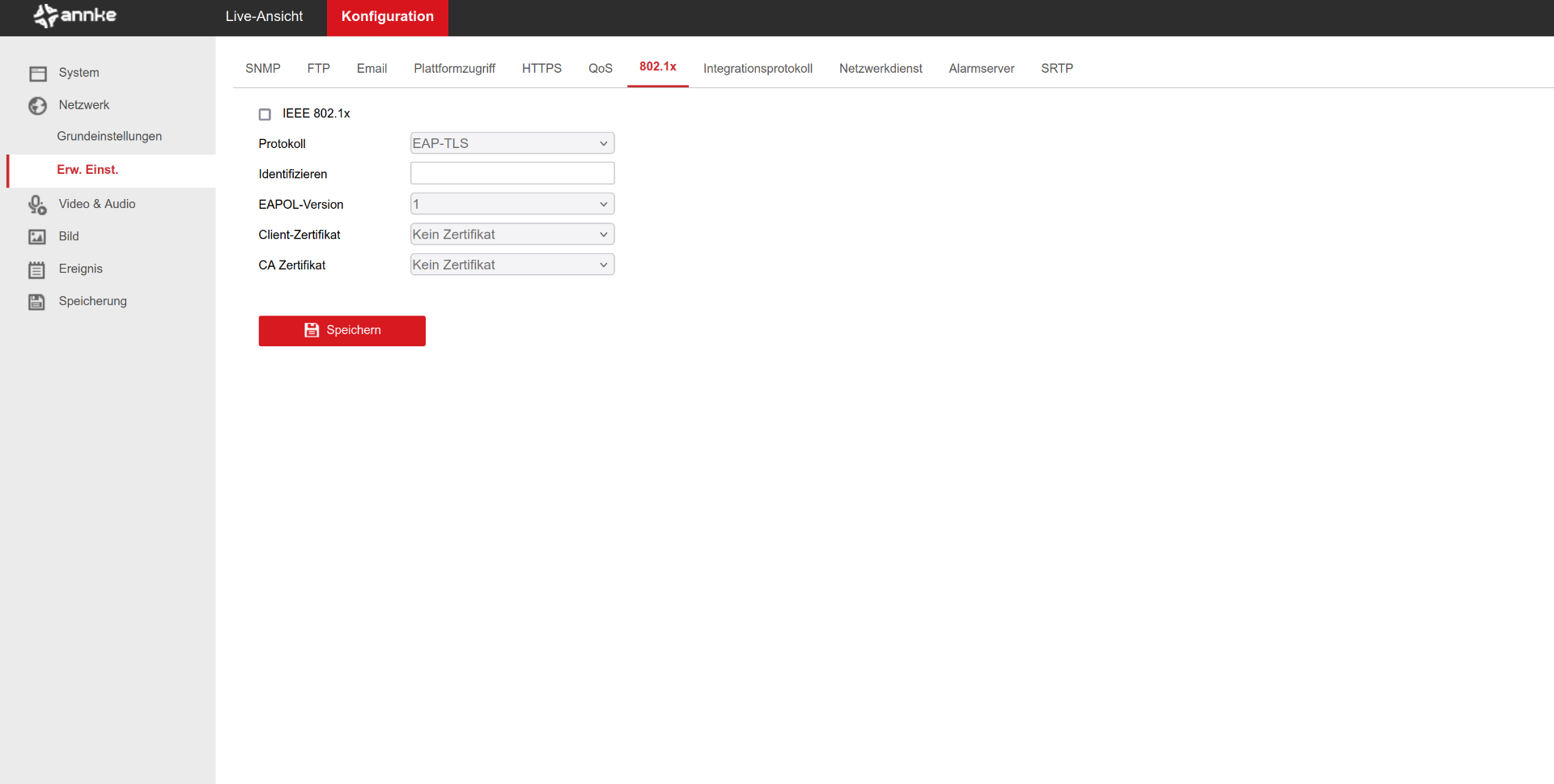
Task: Open the EAPOL-Version dropdown
Action: point(512,204)
